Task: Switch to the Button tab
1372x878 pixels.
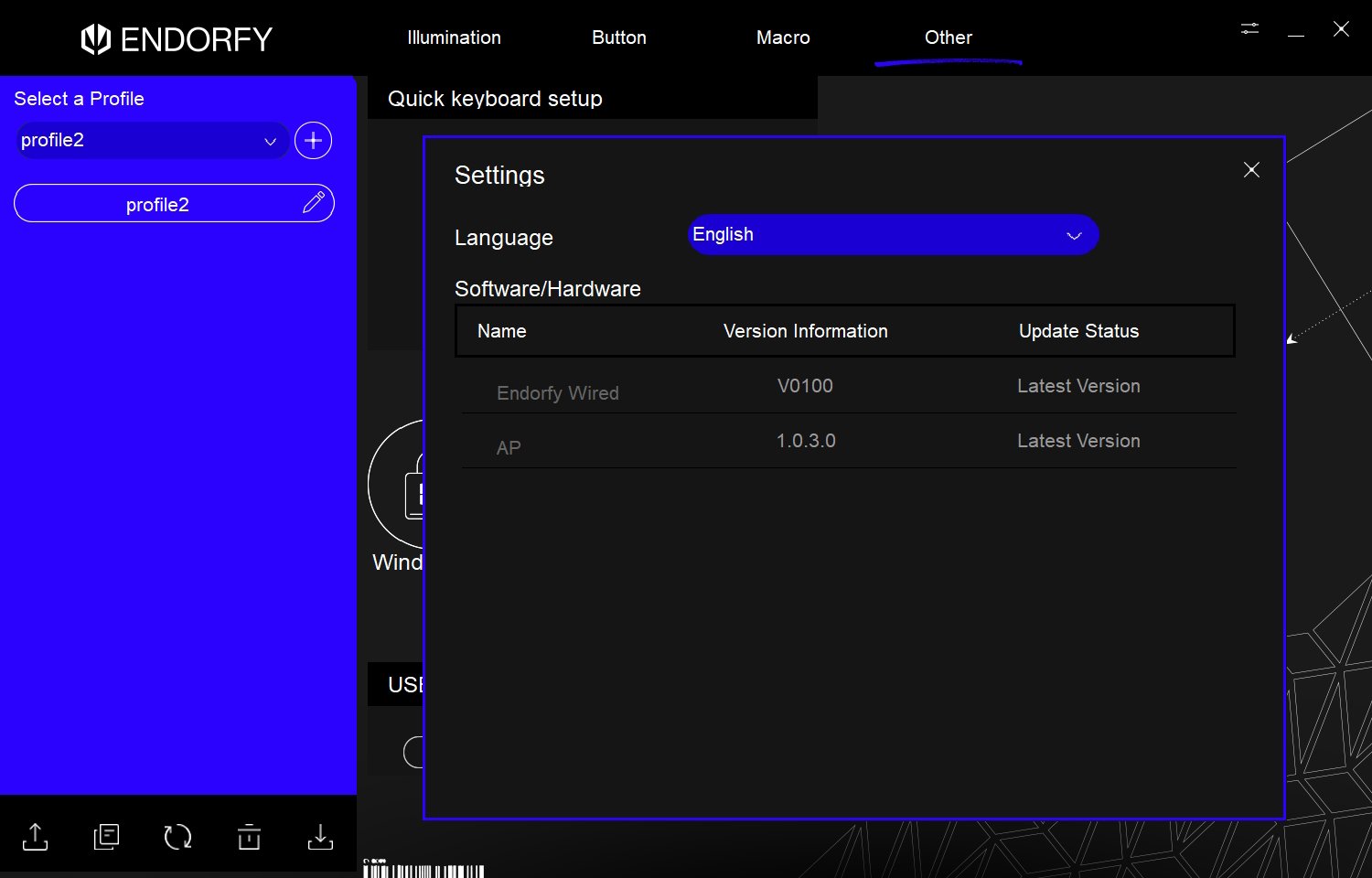Action: 618,37
